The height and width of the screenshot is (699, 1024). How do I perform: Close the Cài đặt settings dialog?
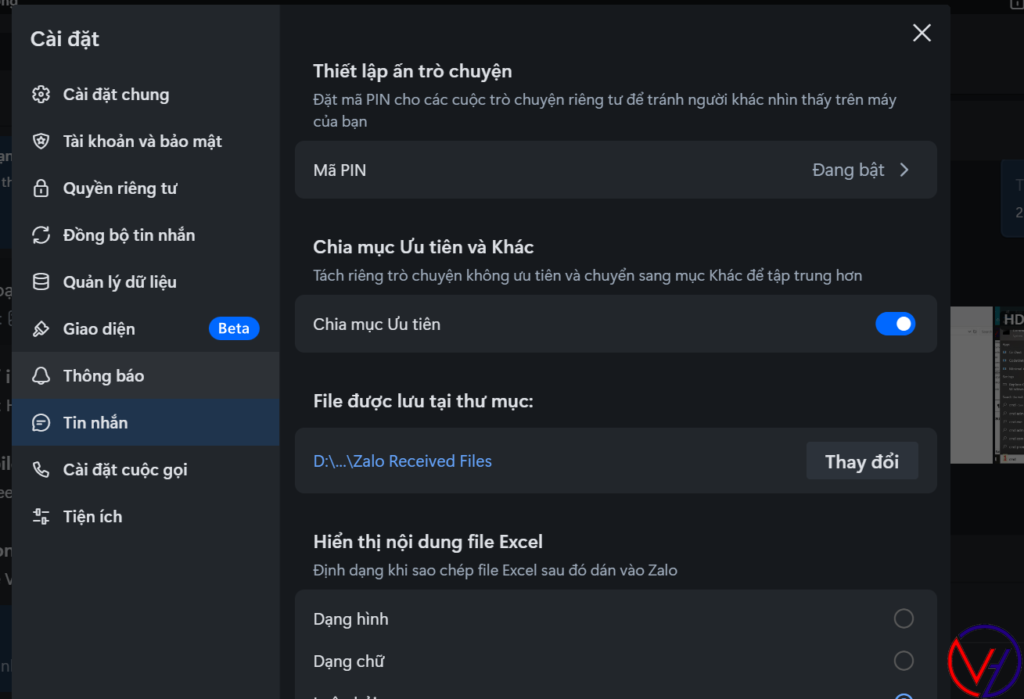(922, 33)
